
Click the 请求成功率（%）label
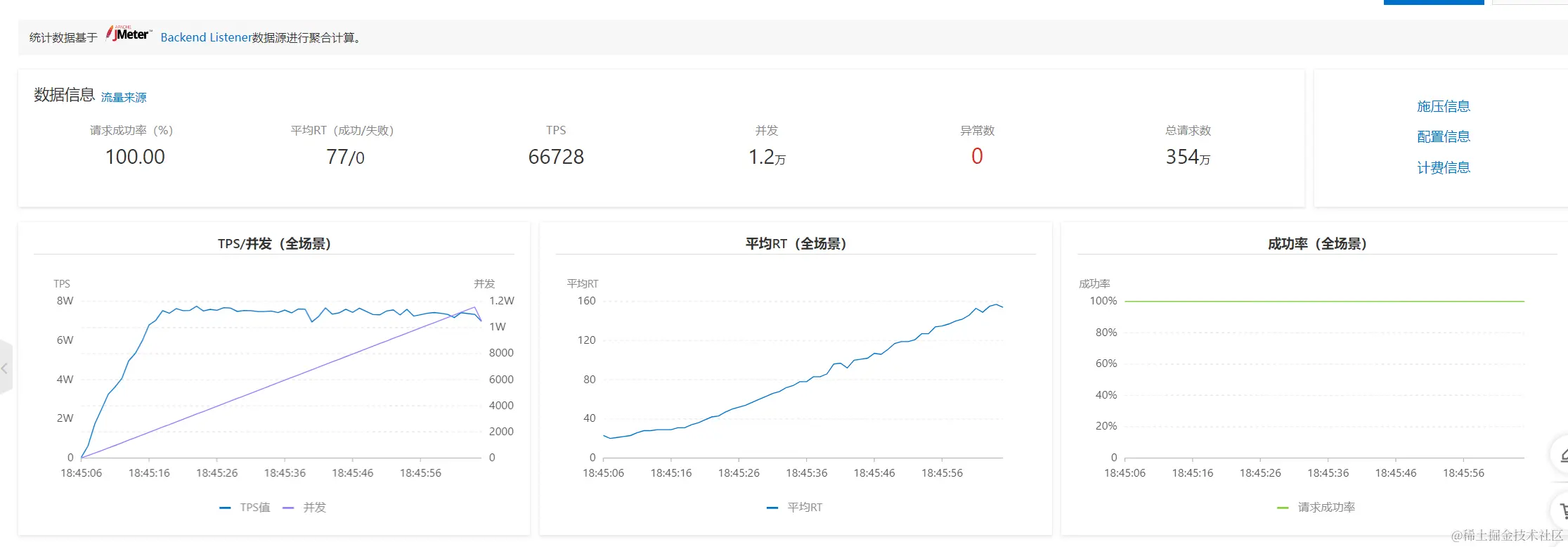pos(131,130)
